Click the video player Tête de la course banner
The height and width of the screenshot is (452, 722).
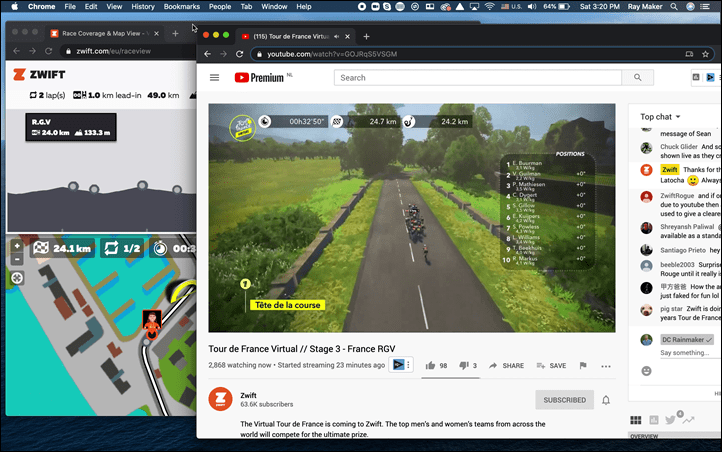point(287,305)
